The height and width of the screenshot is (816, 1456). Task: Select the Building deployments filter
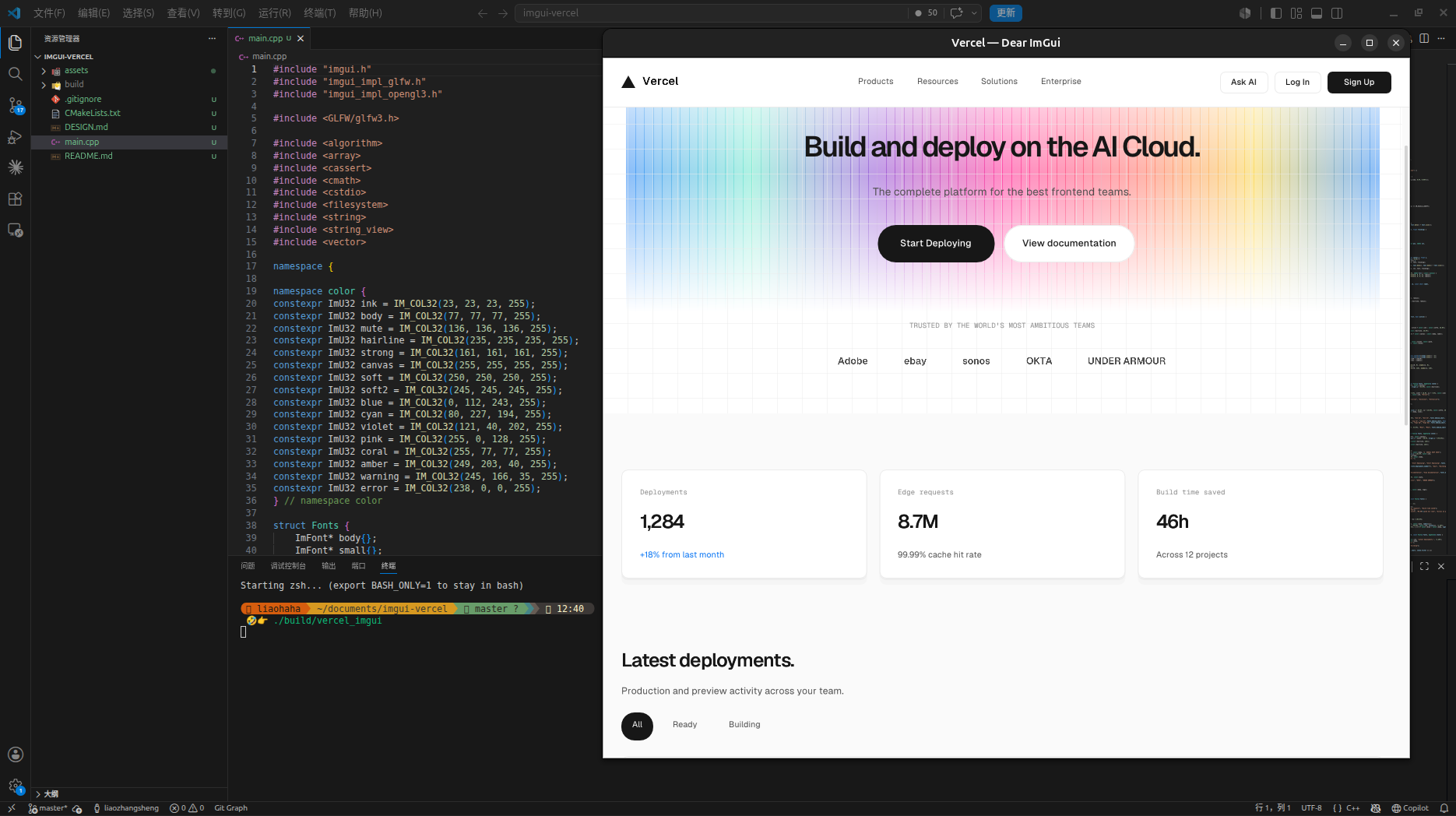(744, 725)
